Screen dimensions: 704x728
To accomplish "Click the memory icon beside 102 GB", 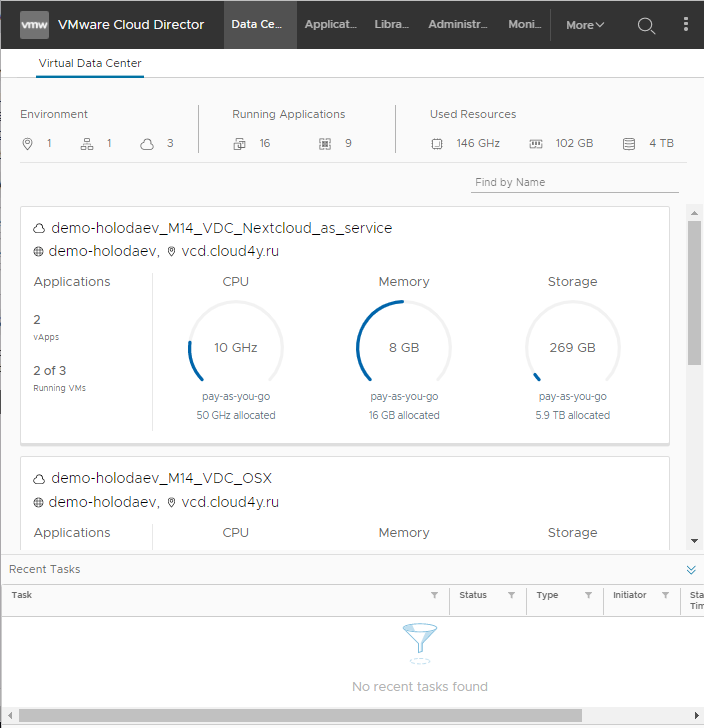I will 536,144.
